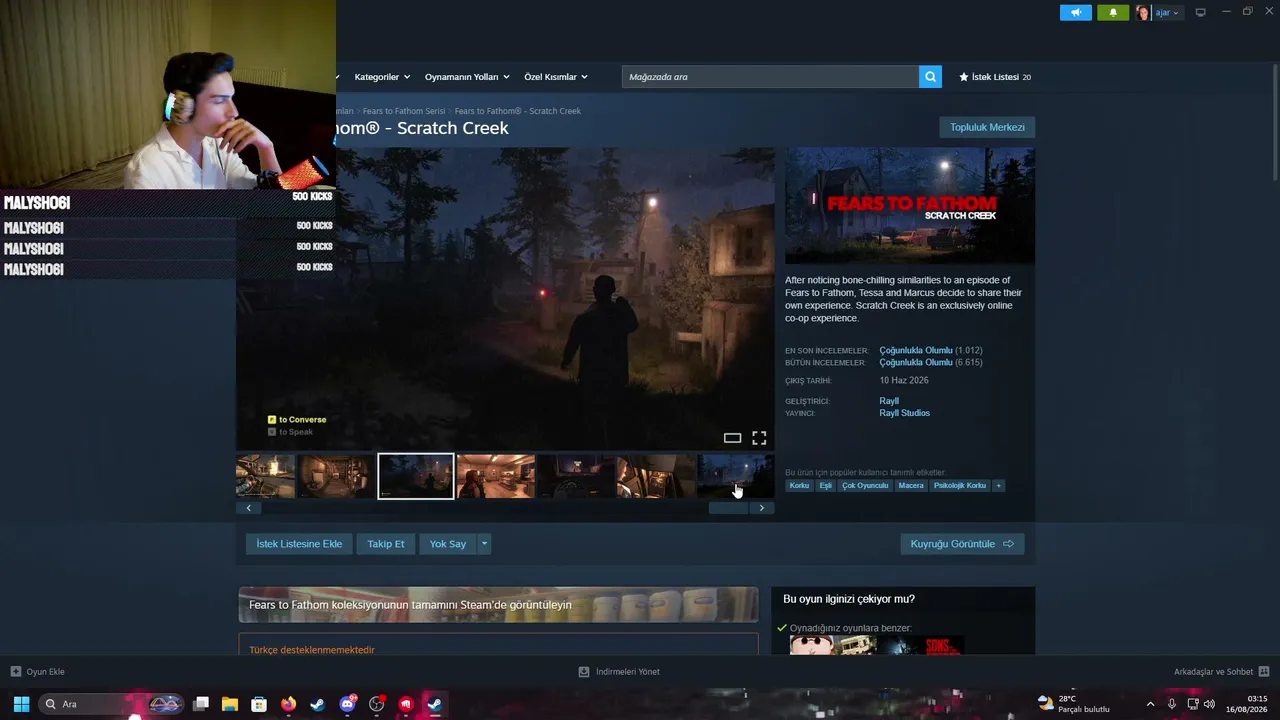This screenshot has width=1280, height=720.
Task: Switch the media viewer to theater mode
Action: tap(732, 438)
